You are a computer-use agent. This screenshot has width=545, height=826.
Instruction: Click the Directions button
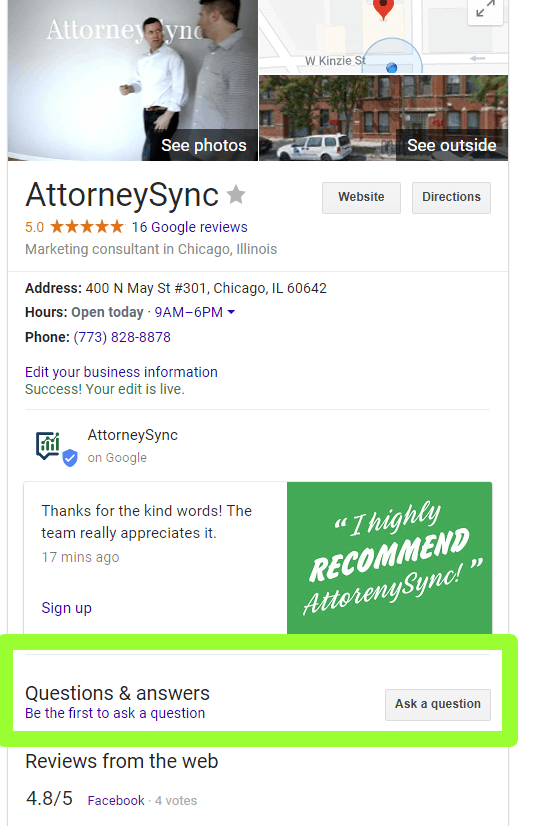[x=451, y=198]
